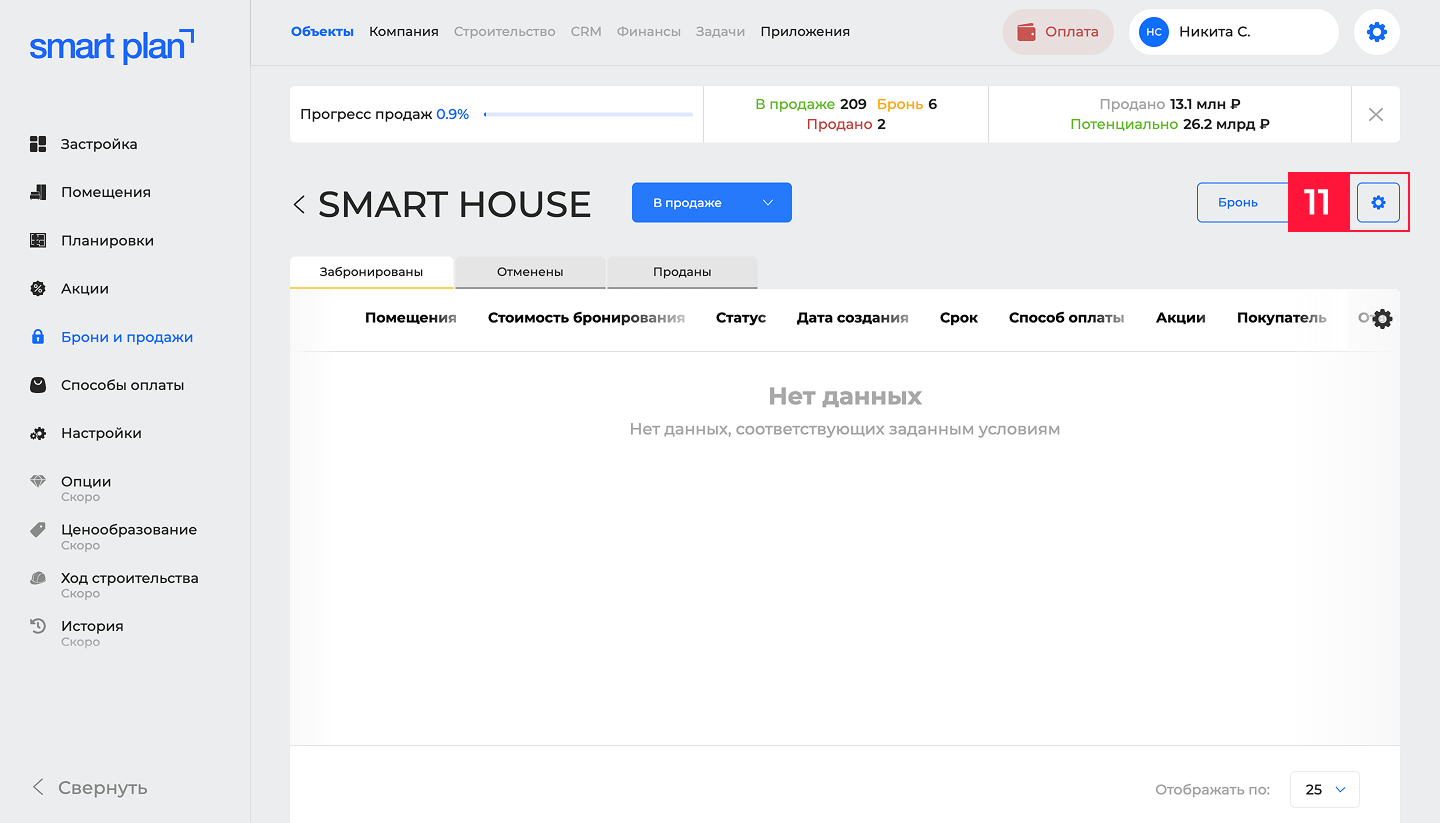Sort by Стоимость бронирования column header
Image resolution: width=1440 pixels, height=823 pixels.
point(586,318)
